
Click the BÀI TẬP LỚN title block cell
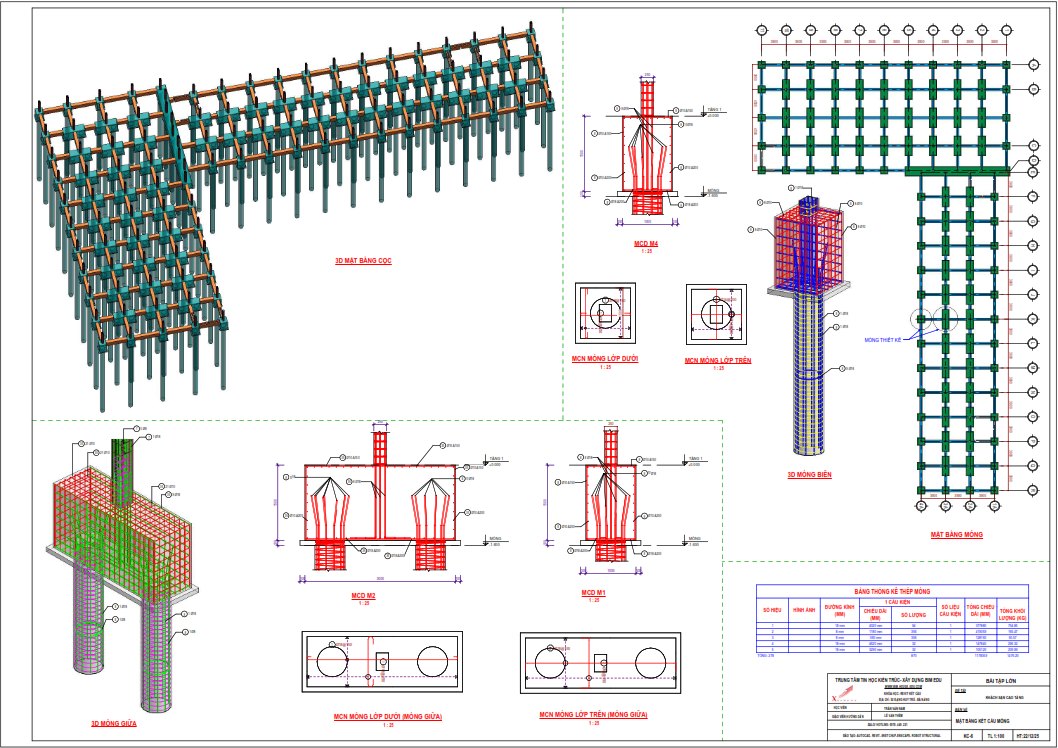1000,680
